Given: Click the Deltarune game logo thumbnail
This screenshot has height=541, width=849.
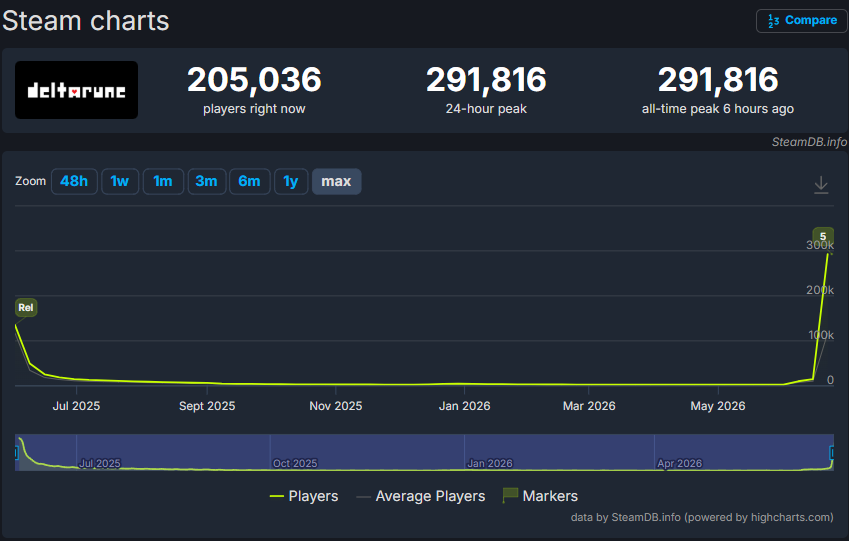Looking at the screenshot, I should pos(76,90).
